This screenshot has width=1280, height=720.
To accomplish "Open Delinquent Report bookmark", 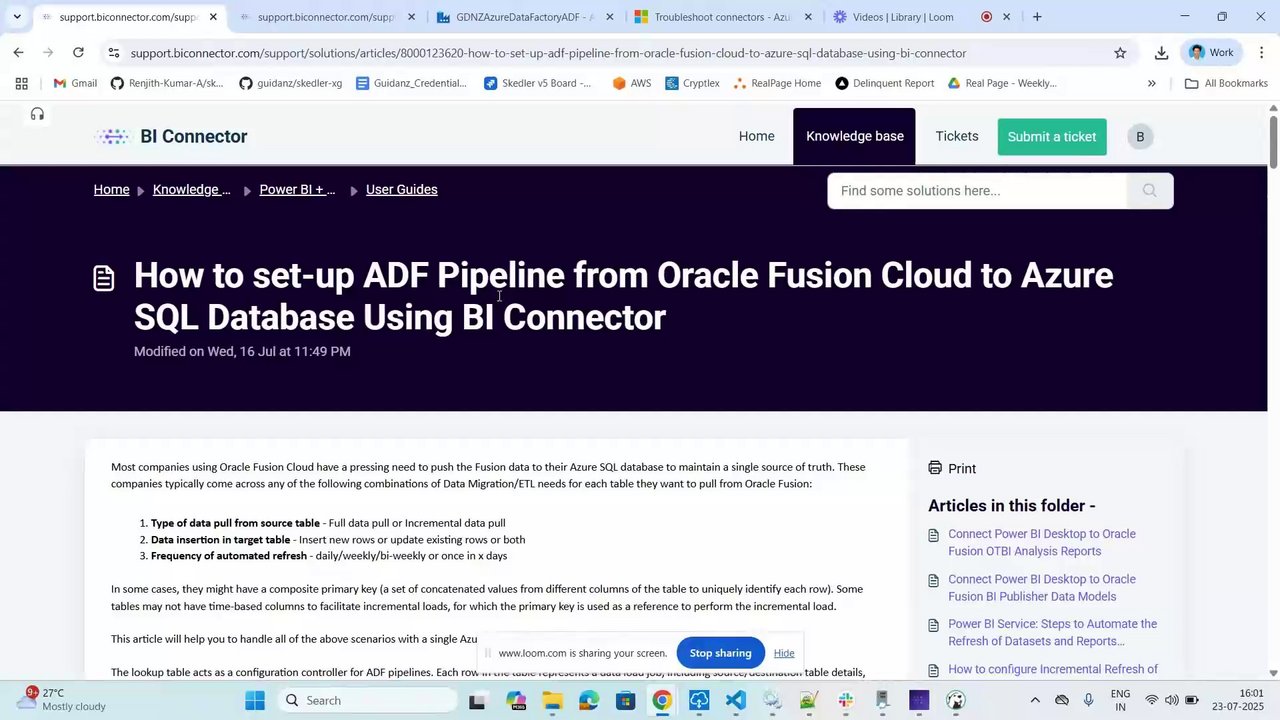I will coord(885,83).
